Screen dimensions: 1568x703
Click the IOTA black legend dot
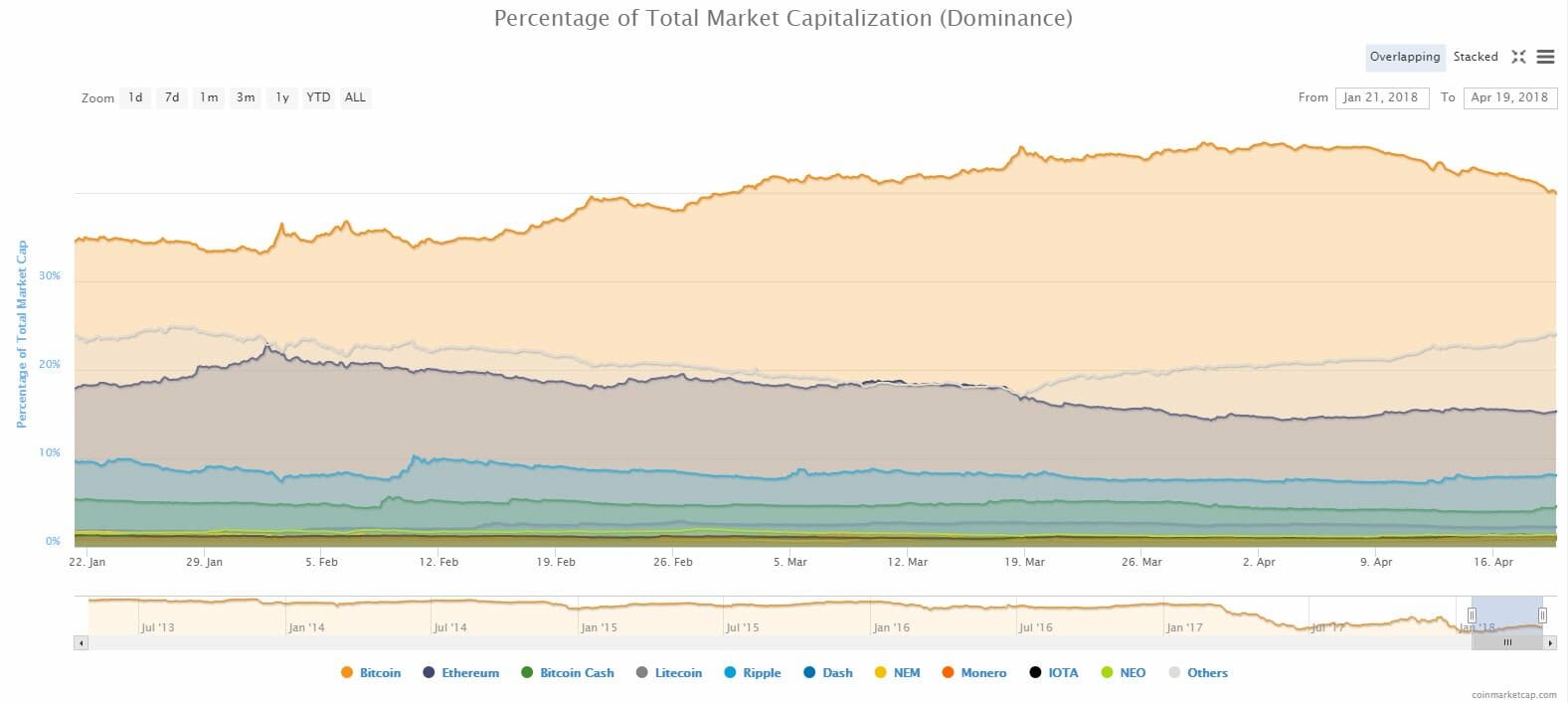click(1035, 673)
